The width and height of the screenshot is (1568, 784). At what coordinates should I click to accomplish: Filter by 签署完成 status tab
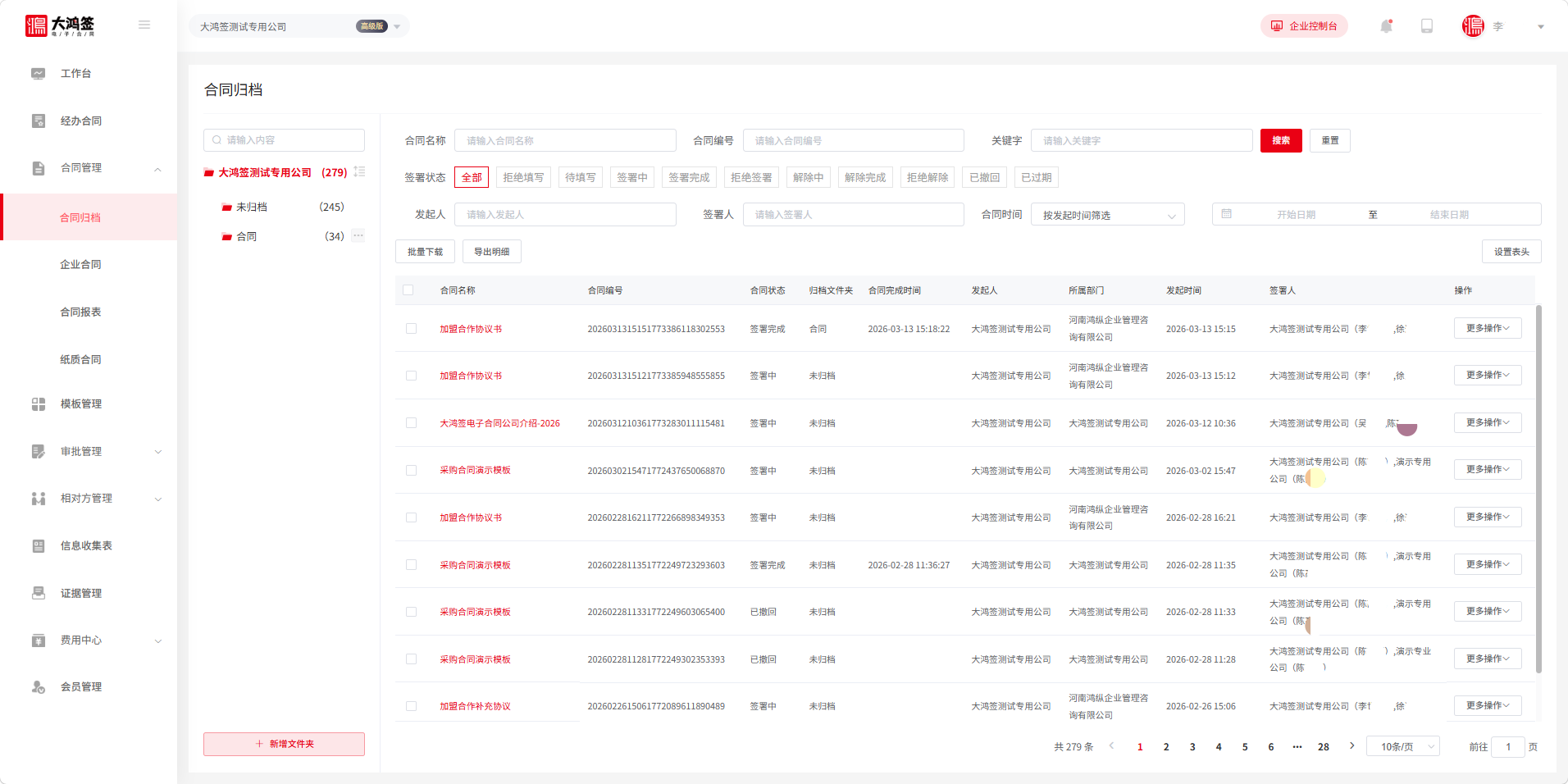(689, 178)
